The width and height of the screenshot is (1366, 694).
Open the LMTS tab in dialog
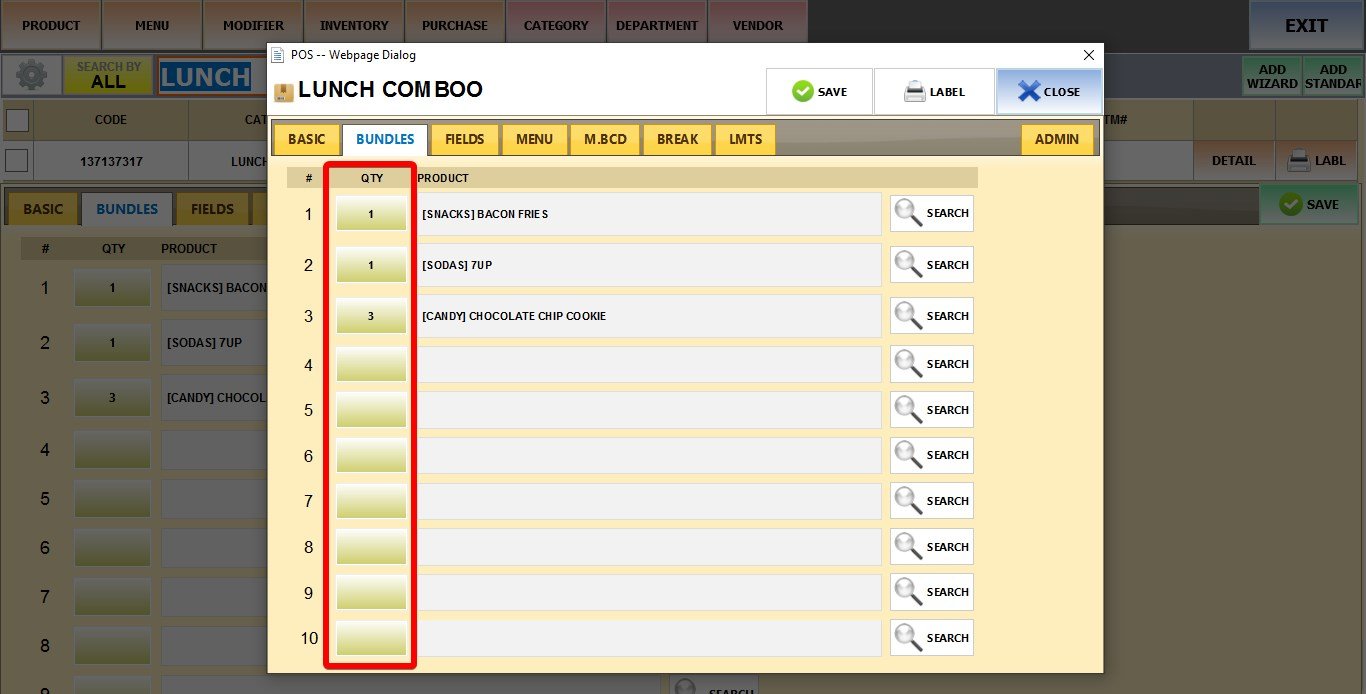[x=745, y=139]
